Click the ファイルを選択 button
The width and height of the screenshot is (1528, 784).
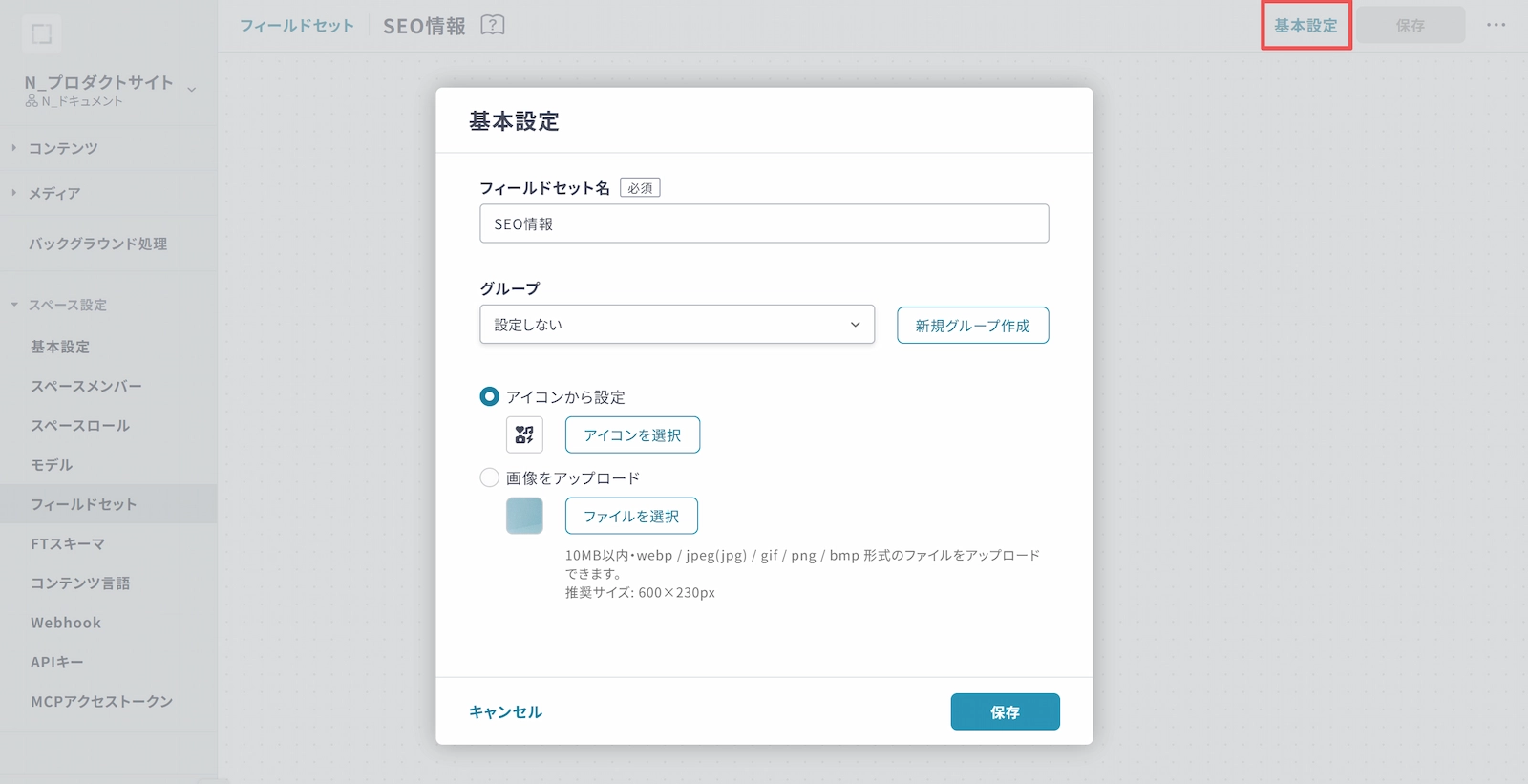[x=631, y=517]
